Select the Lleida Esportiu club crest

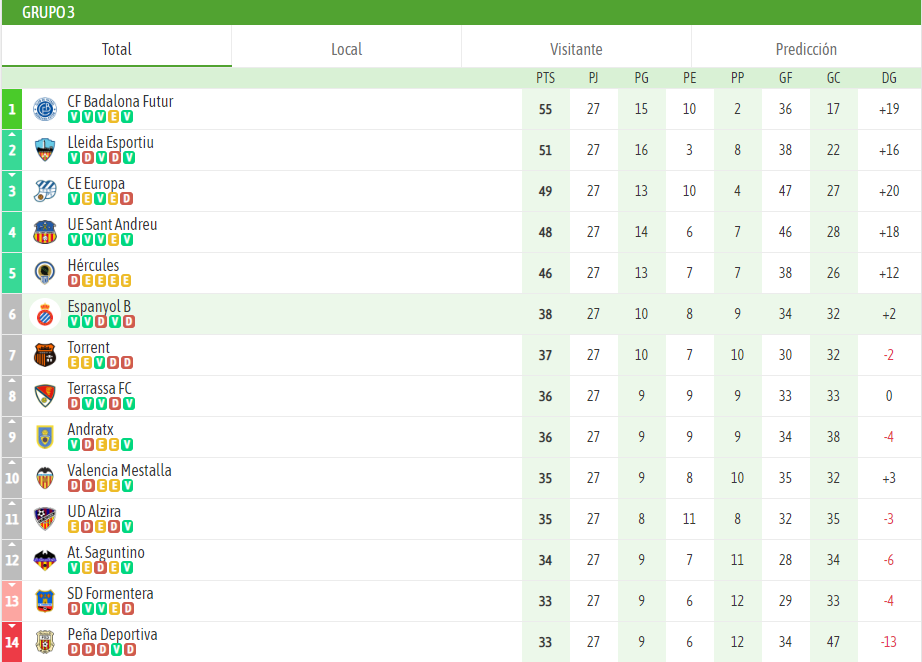(x=44, y=150)
